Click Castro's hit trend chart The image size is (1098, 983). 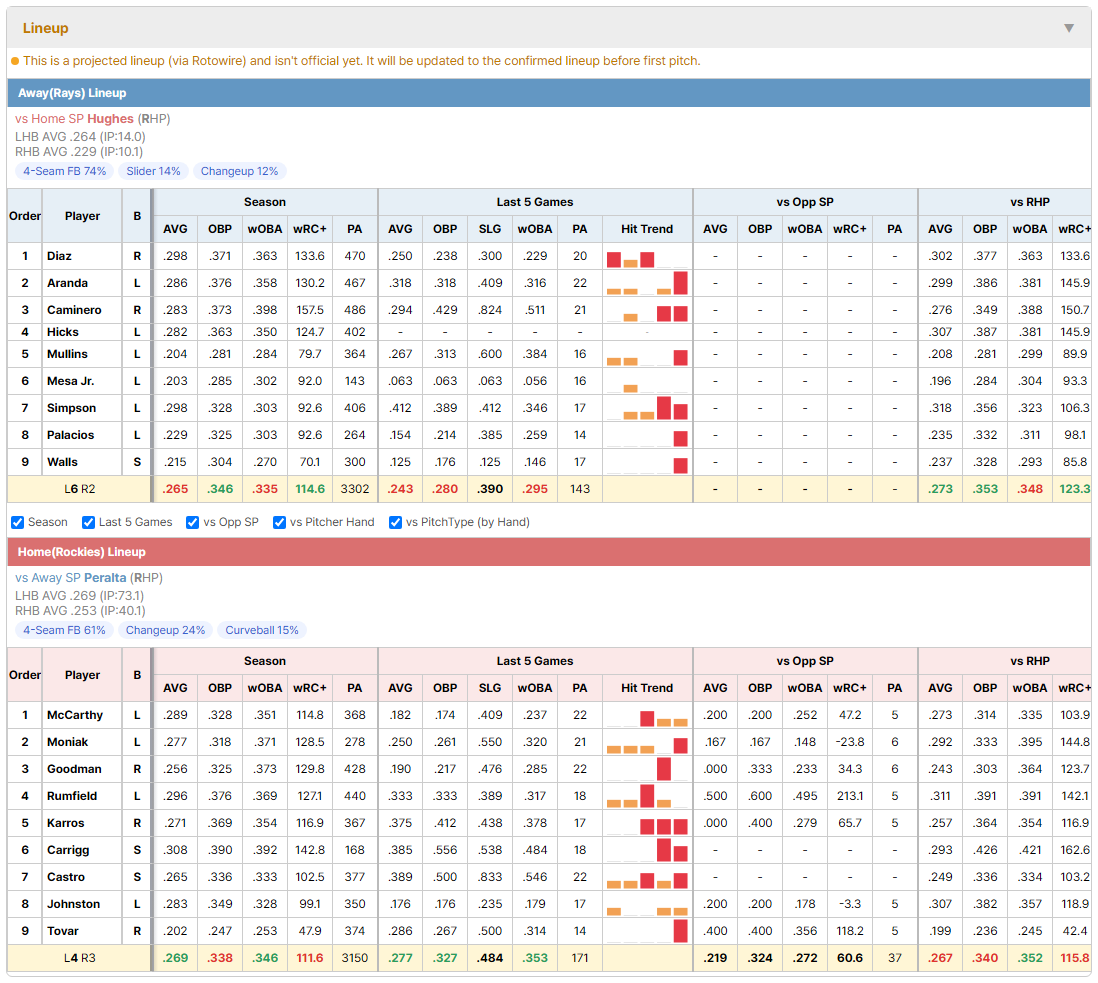pos(647,878)
